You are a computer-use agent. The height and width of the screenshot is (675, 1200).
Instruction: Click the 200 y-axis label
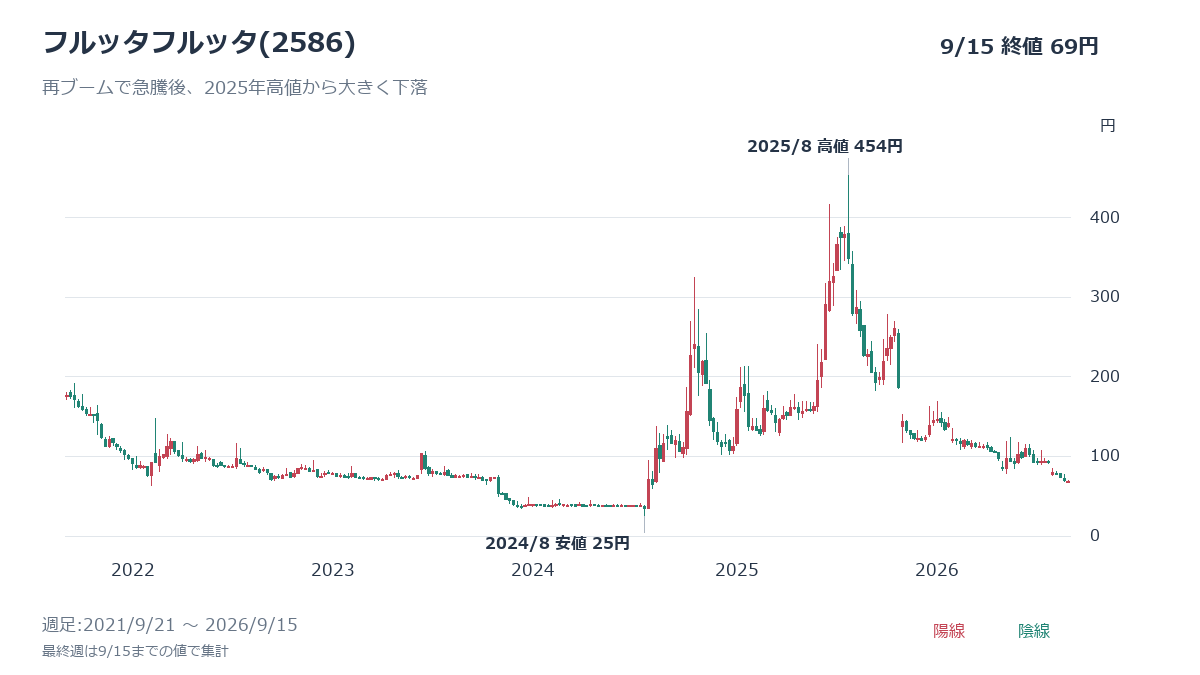click(1105, 377)
